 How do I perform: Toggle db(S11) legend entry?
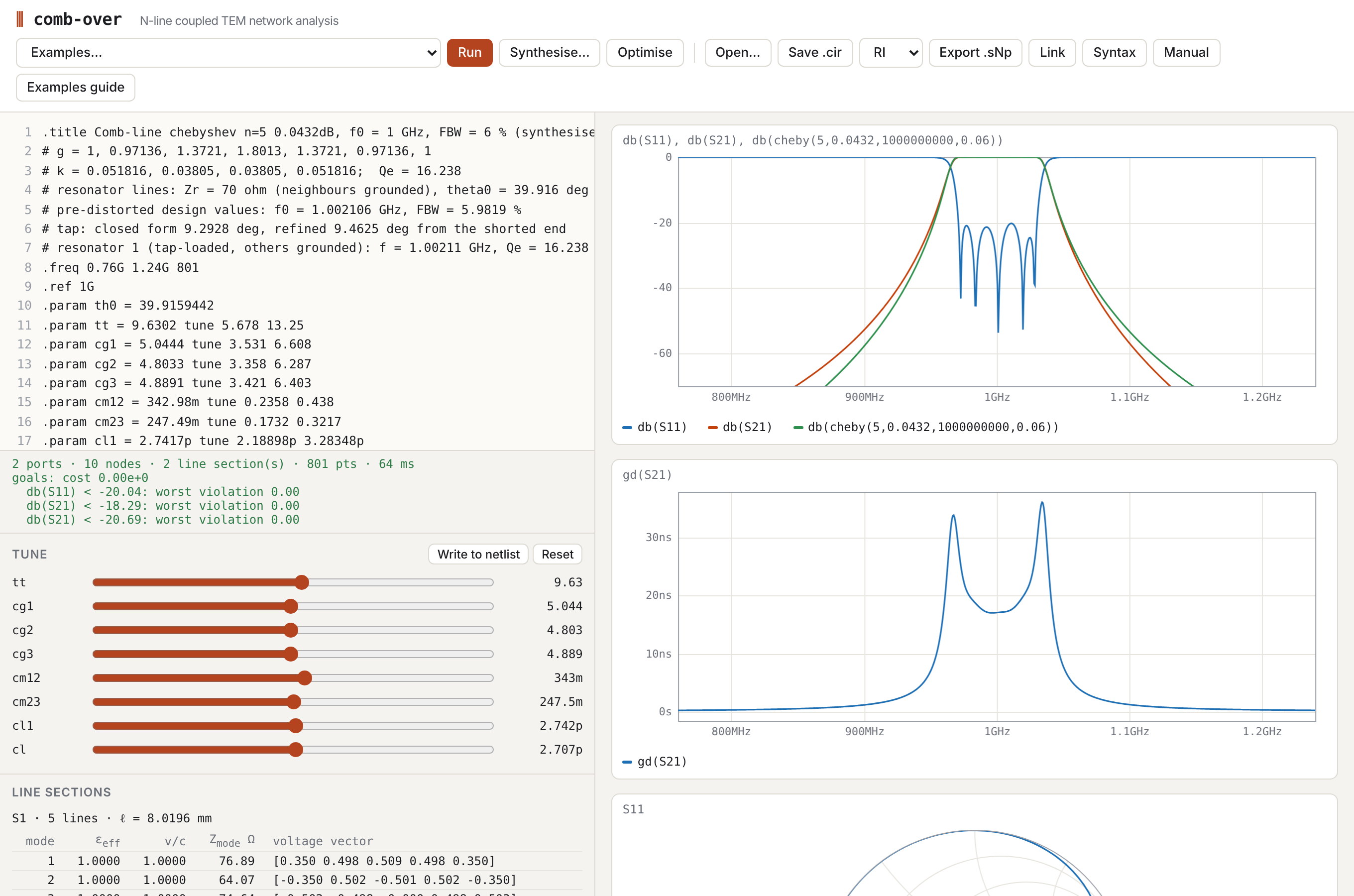(655, 427)
